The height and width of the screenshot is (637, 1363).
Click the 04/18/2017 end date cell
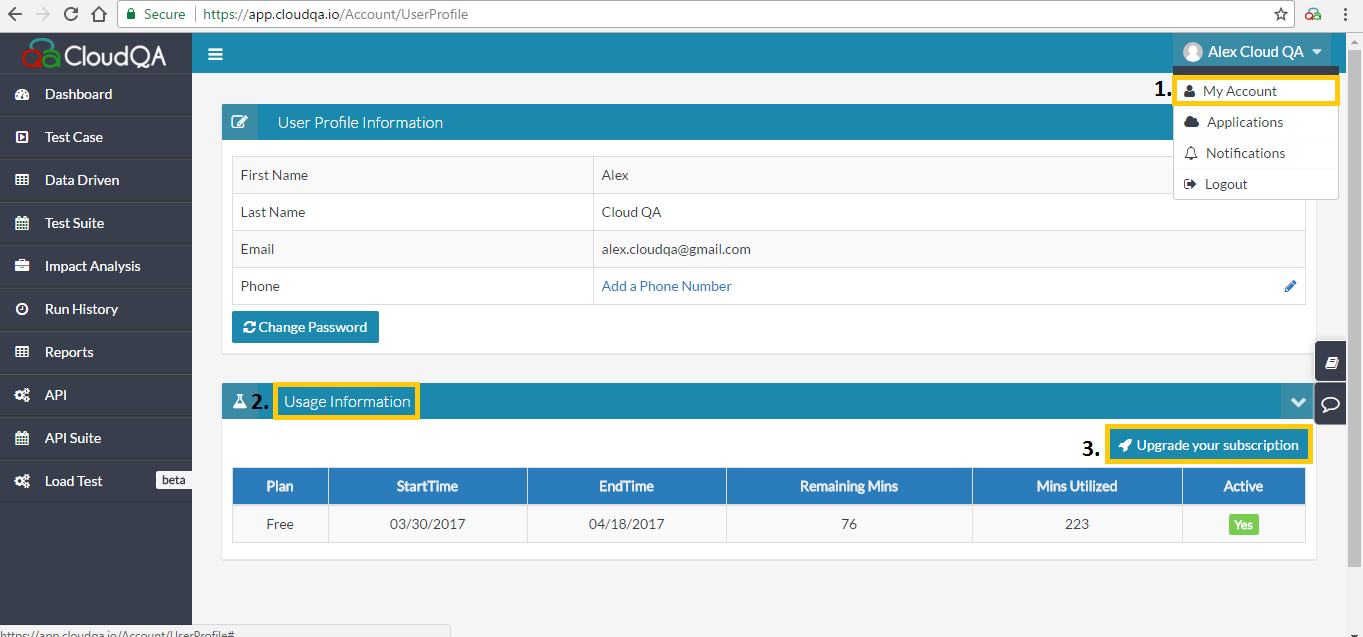626,524
